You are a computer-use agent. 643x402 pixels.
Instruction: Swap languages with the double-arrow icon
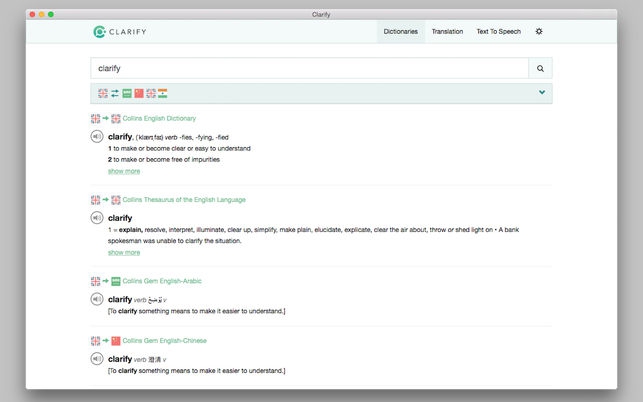tap(115, 93)
